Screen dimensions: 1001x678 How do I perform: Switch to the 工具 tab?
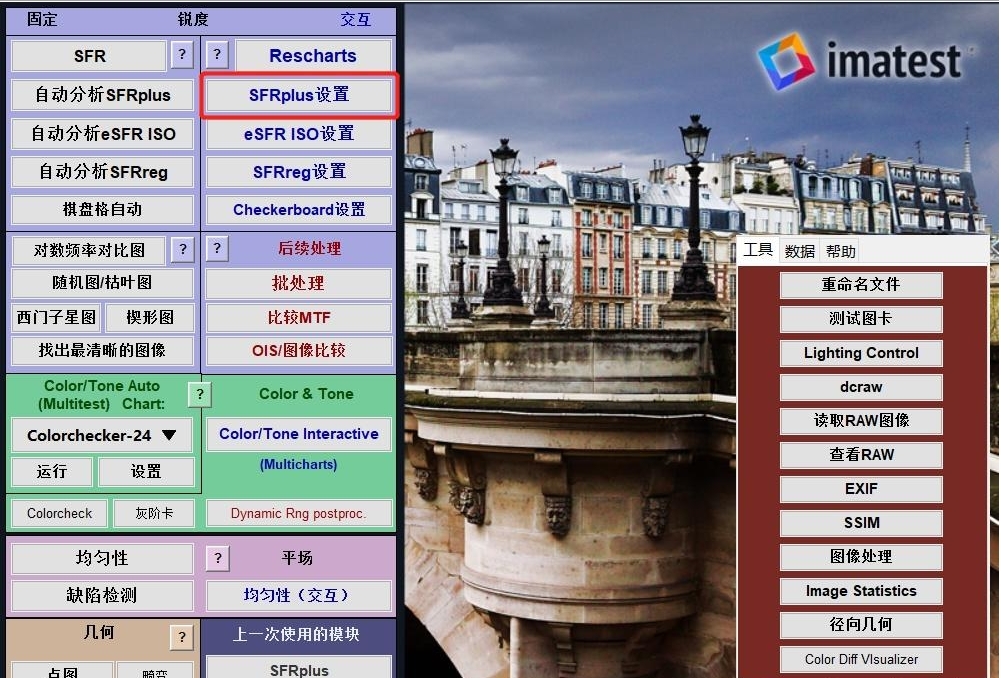click(x=758, y=250)
